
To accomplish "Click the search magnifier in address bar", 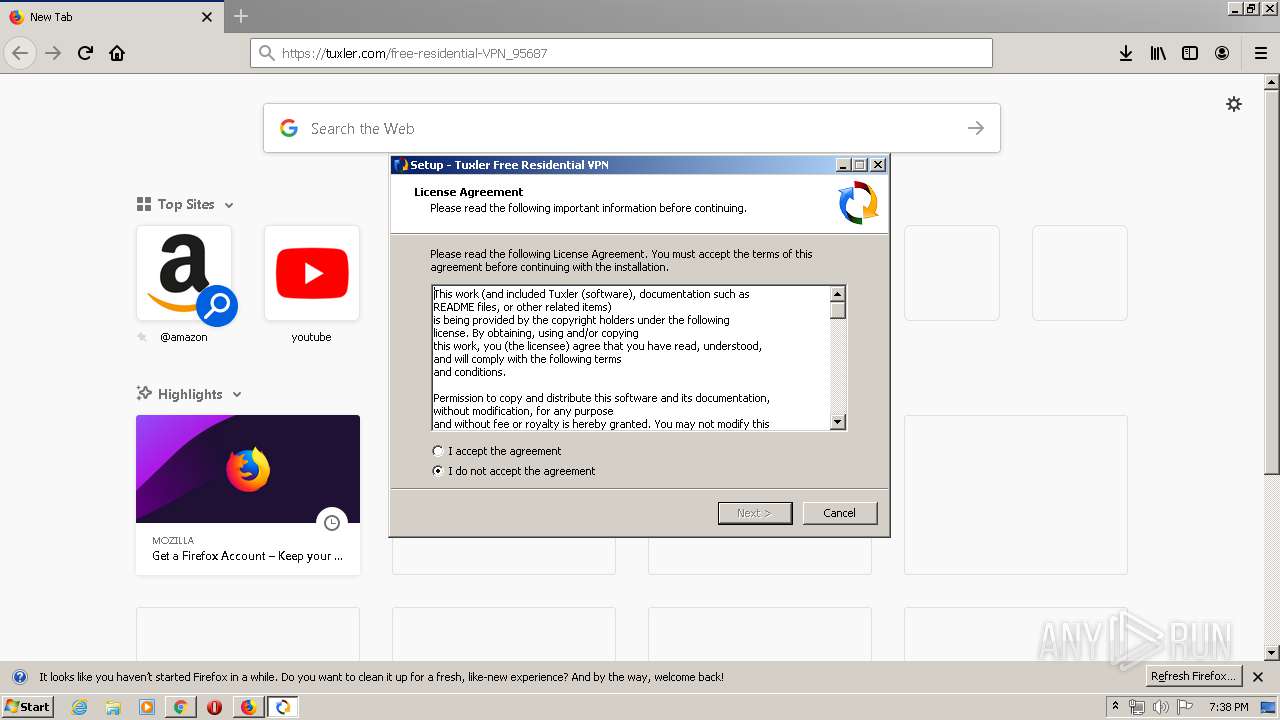I will point(266,53).
